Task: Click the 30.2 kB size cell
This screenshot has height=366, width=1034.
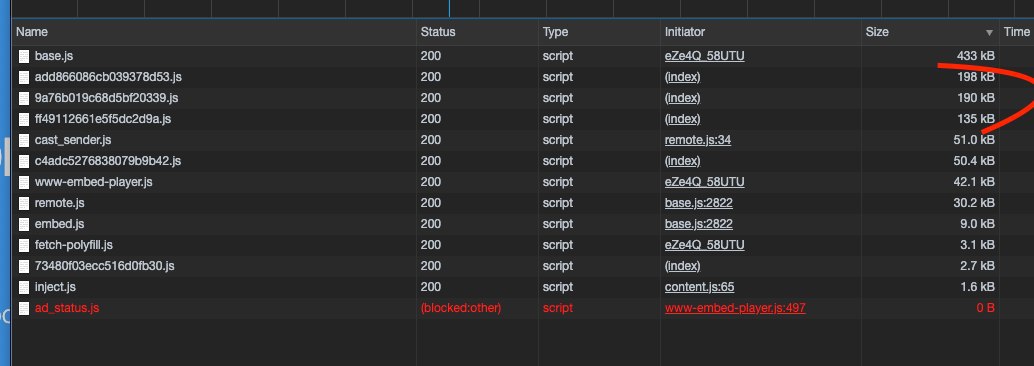Action: [974, 203]
